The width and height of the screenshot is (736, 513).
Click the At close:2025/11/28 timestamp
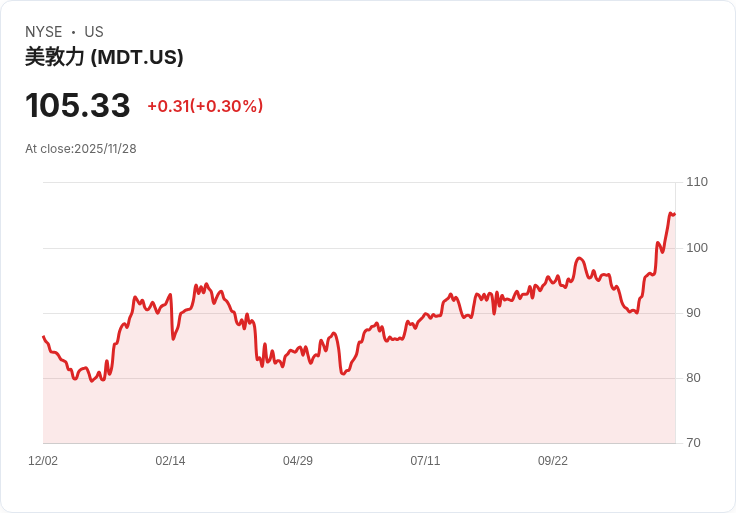tap(81, 149)
